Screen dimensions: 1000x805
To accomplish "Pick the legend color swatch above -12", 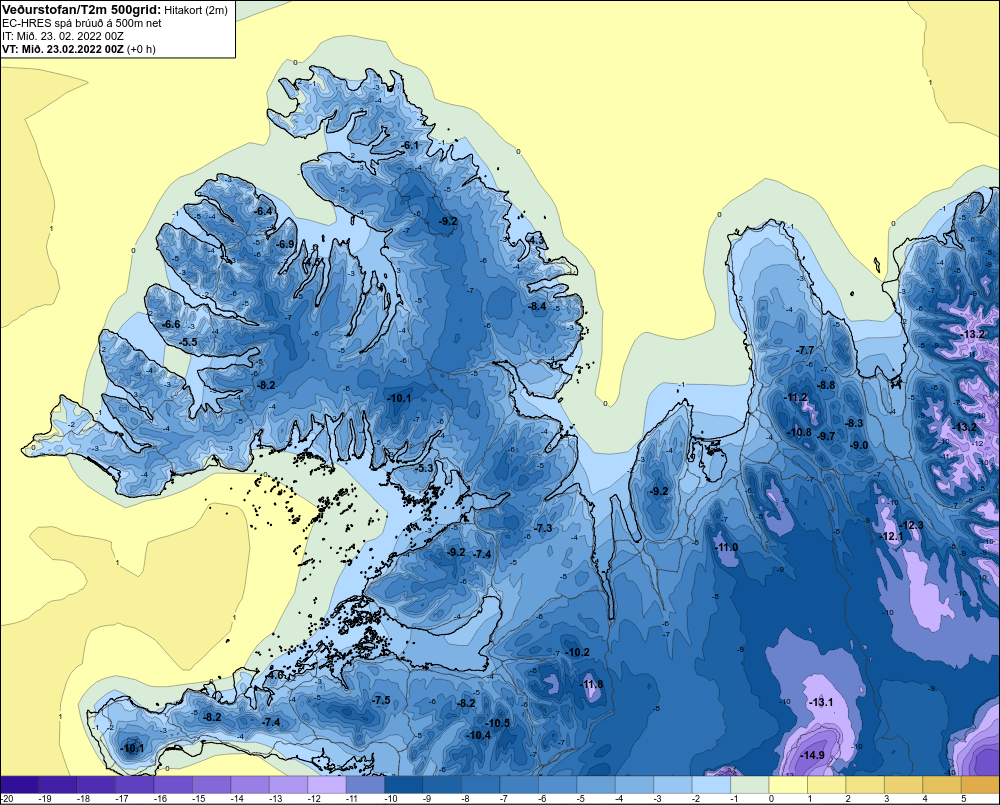I will 327,785.
